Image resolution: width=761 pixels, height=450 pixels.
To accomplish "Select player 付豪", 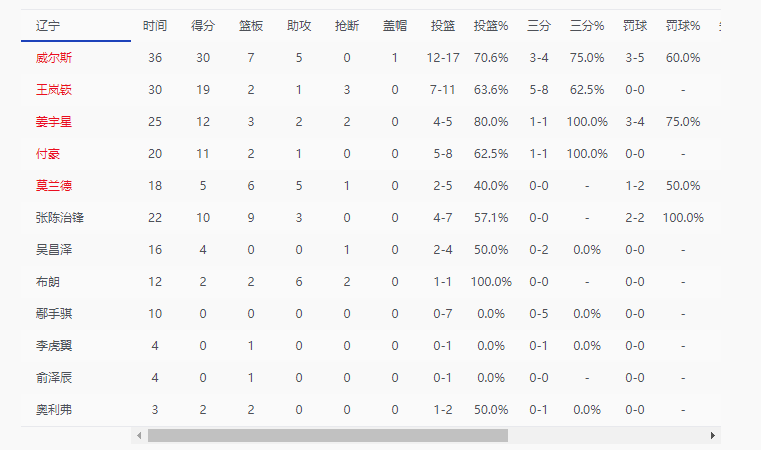I will (x=47, y=154).
